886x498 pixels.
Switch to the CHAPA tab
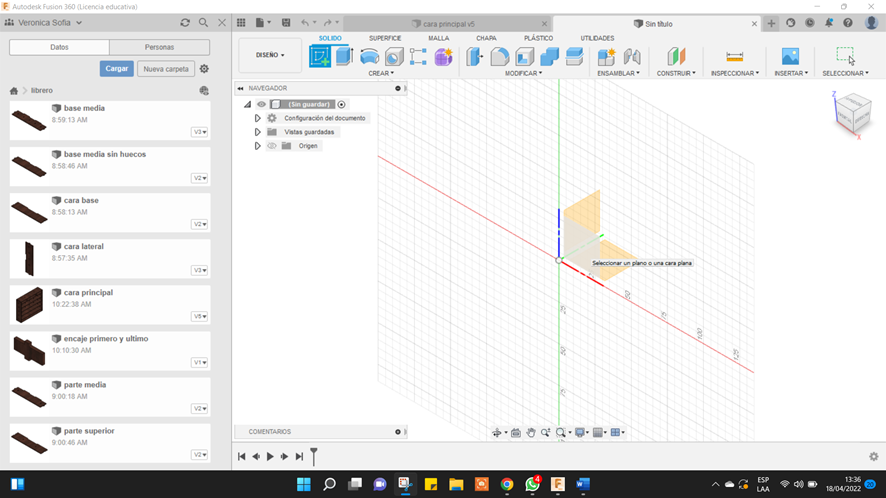click(486, 38)
